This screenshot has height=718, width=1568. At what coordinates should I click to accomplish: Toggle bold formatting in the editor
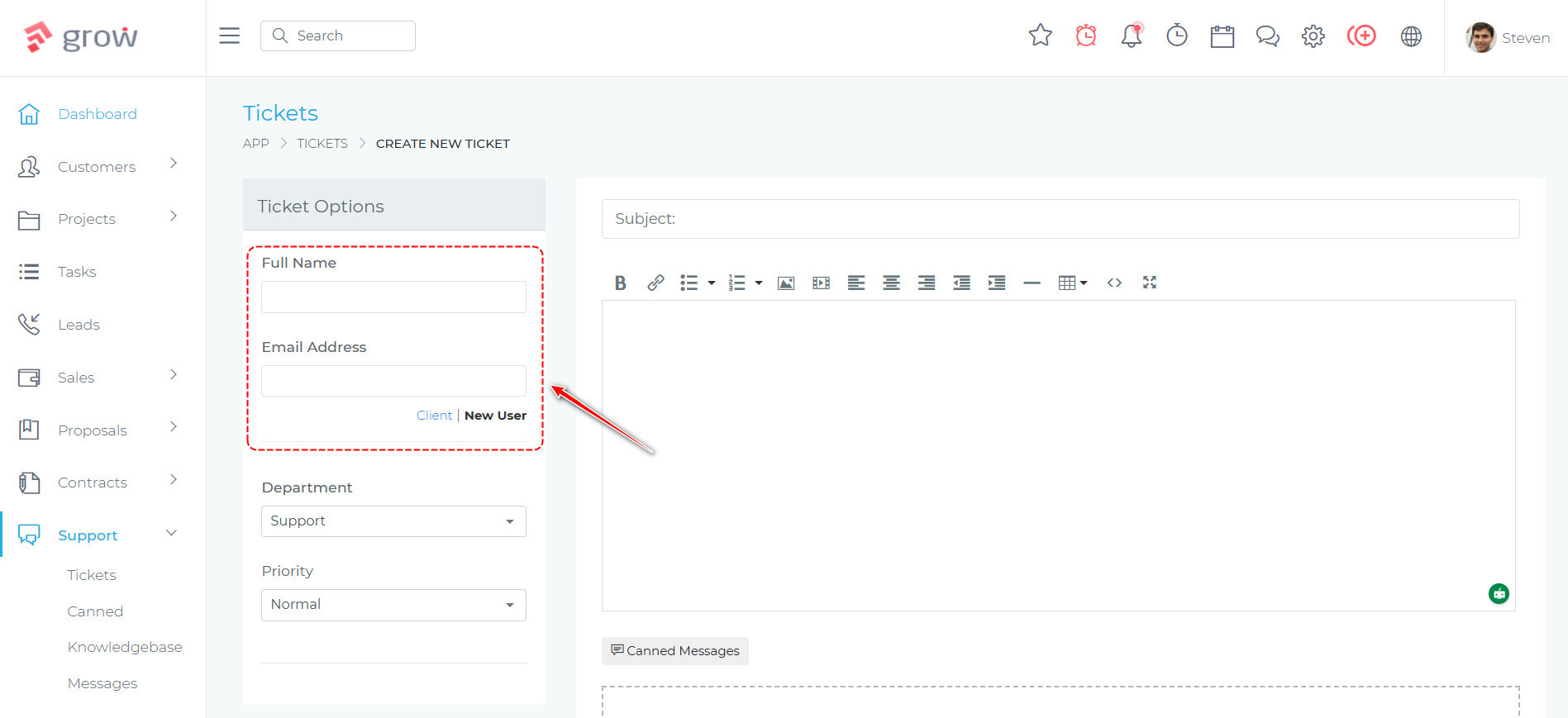click(x=620, y=283)
